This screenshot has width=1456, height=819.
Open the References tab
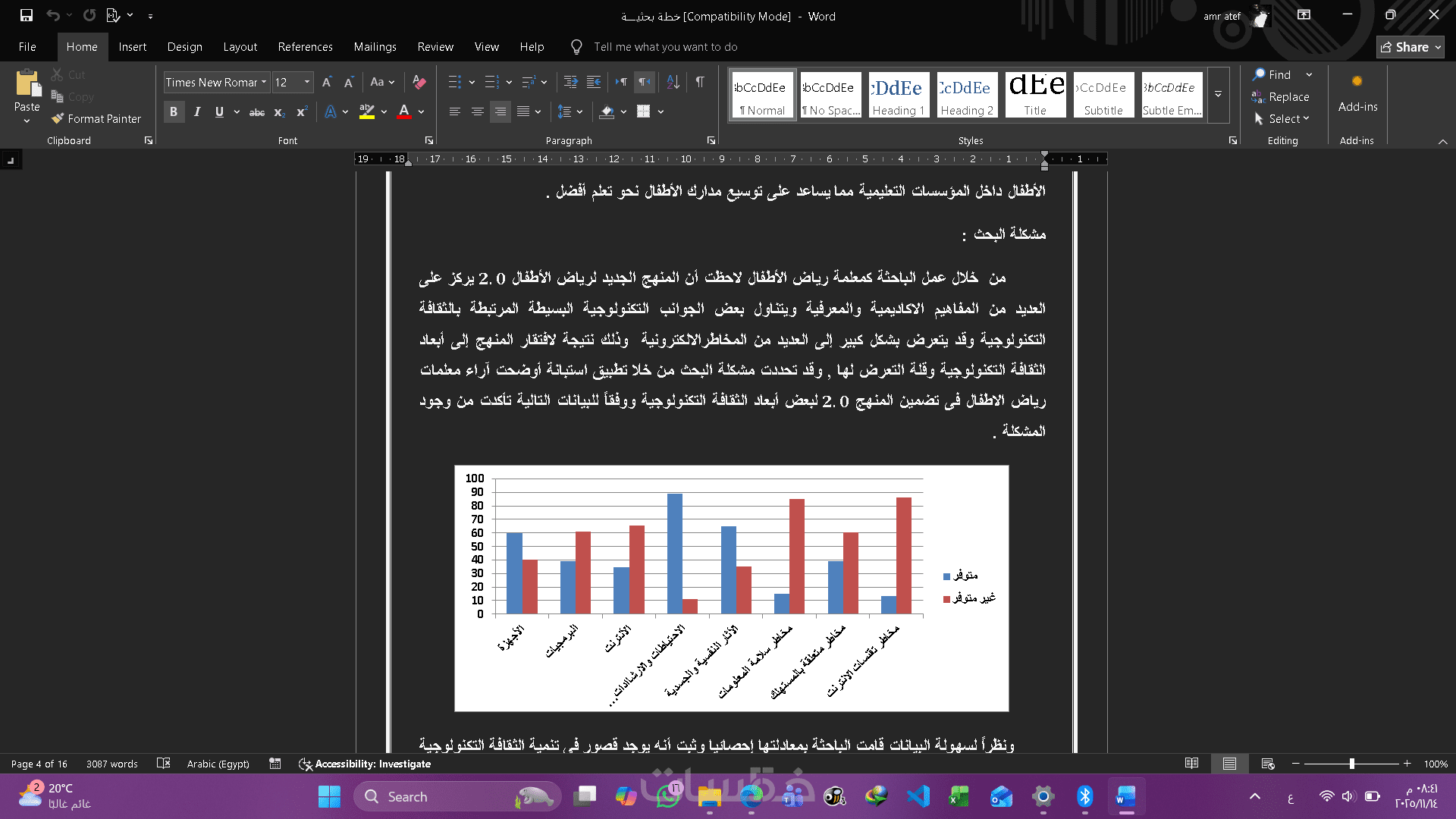(305, 47)
